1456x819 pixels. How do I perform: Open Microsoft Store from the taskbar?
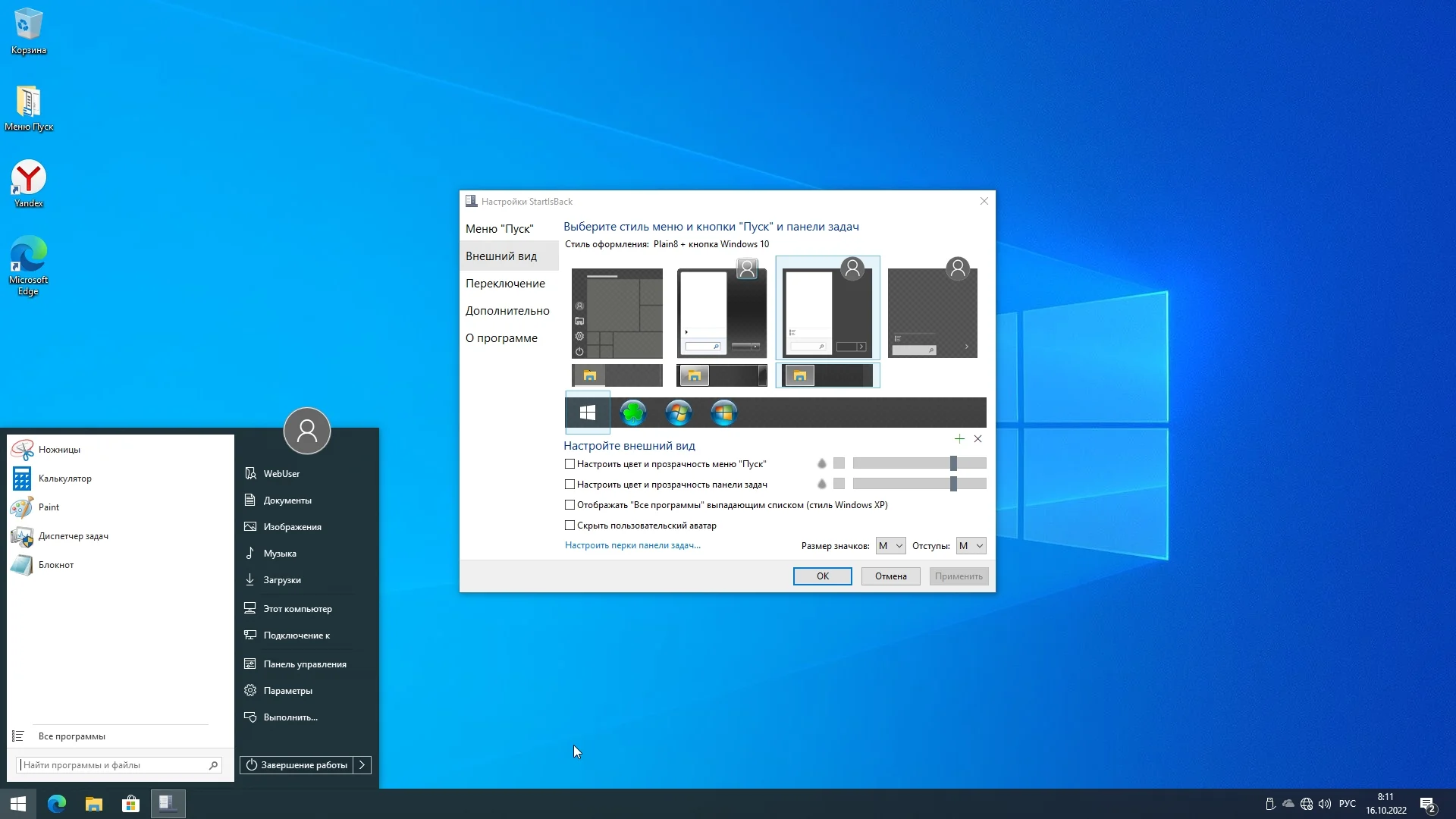point(130,803)
